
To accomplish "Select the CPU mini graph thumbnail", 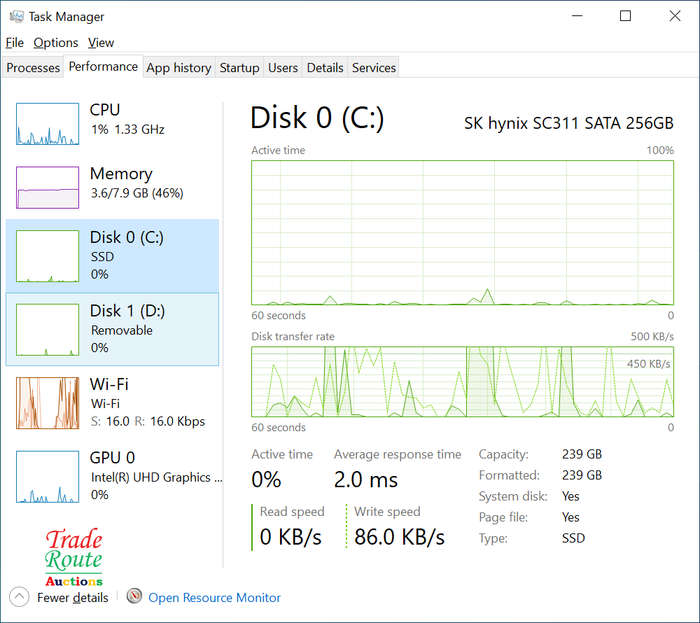I will coord(47,124).
